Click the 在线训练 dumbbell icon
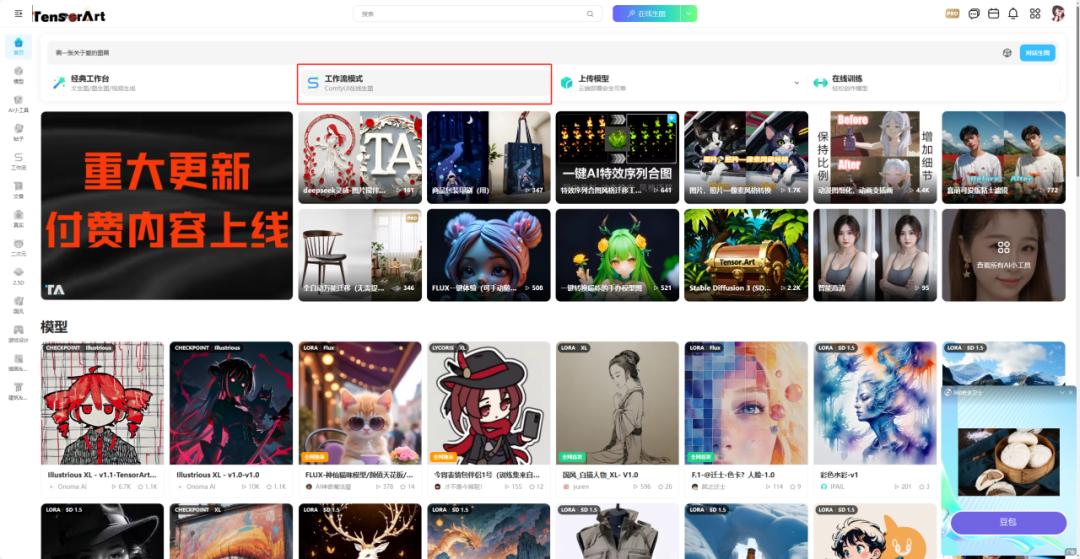 click(820, 83)
